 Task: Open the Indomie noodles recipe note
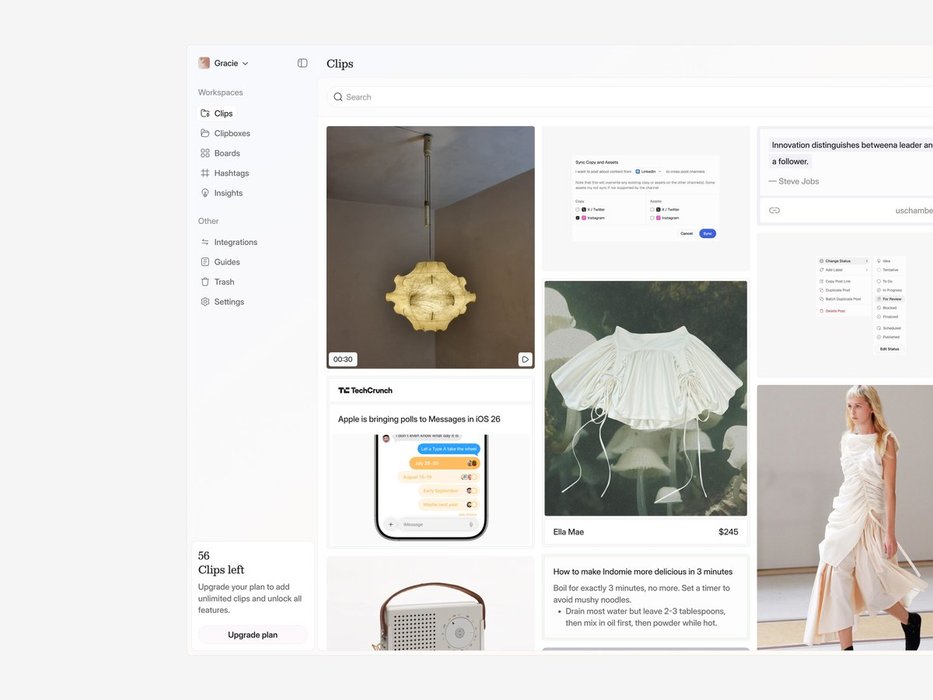pos(645,597)
